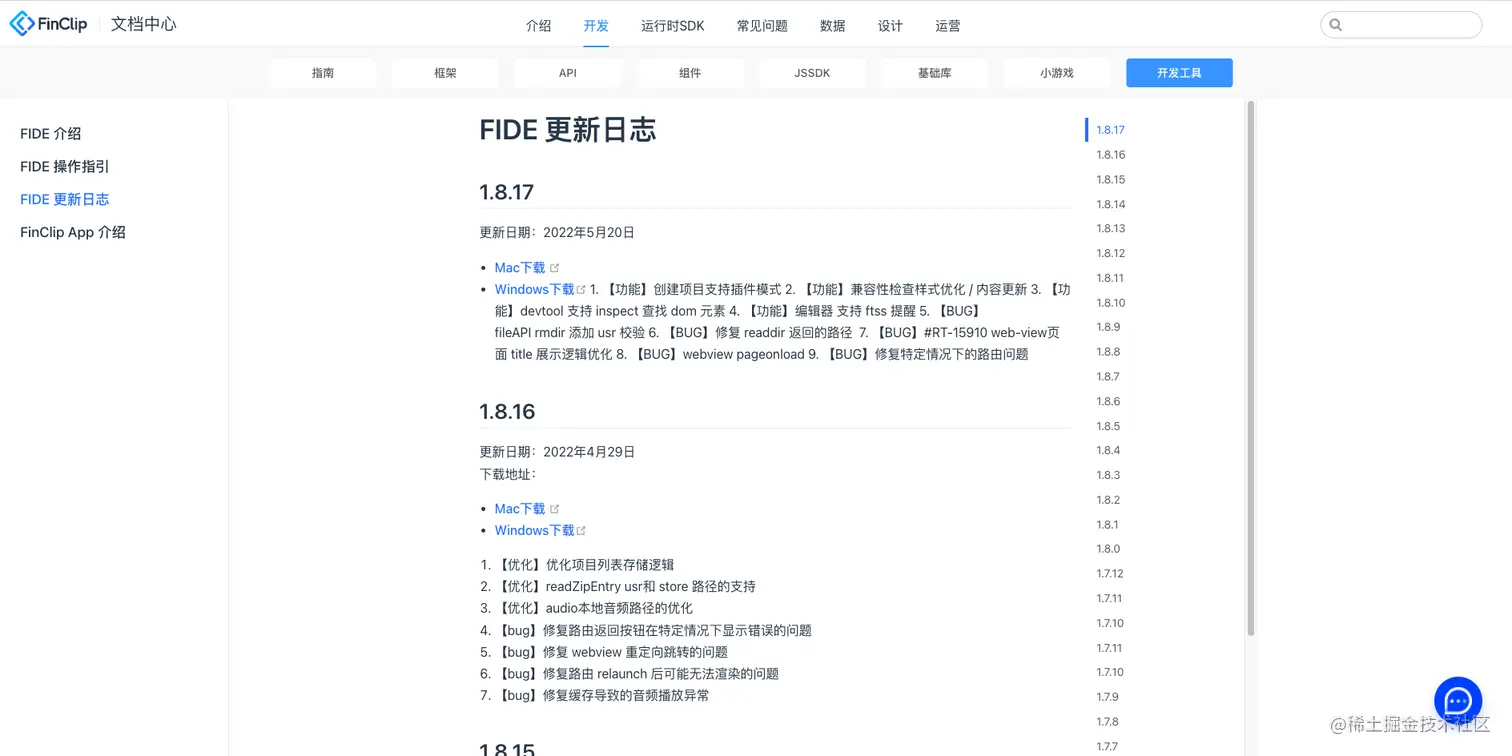Jump to 1.8.4 in the right outline
The width and height of the screenshot is (1512, 756).
coord(1107,451)
